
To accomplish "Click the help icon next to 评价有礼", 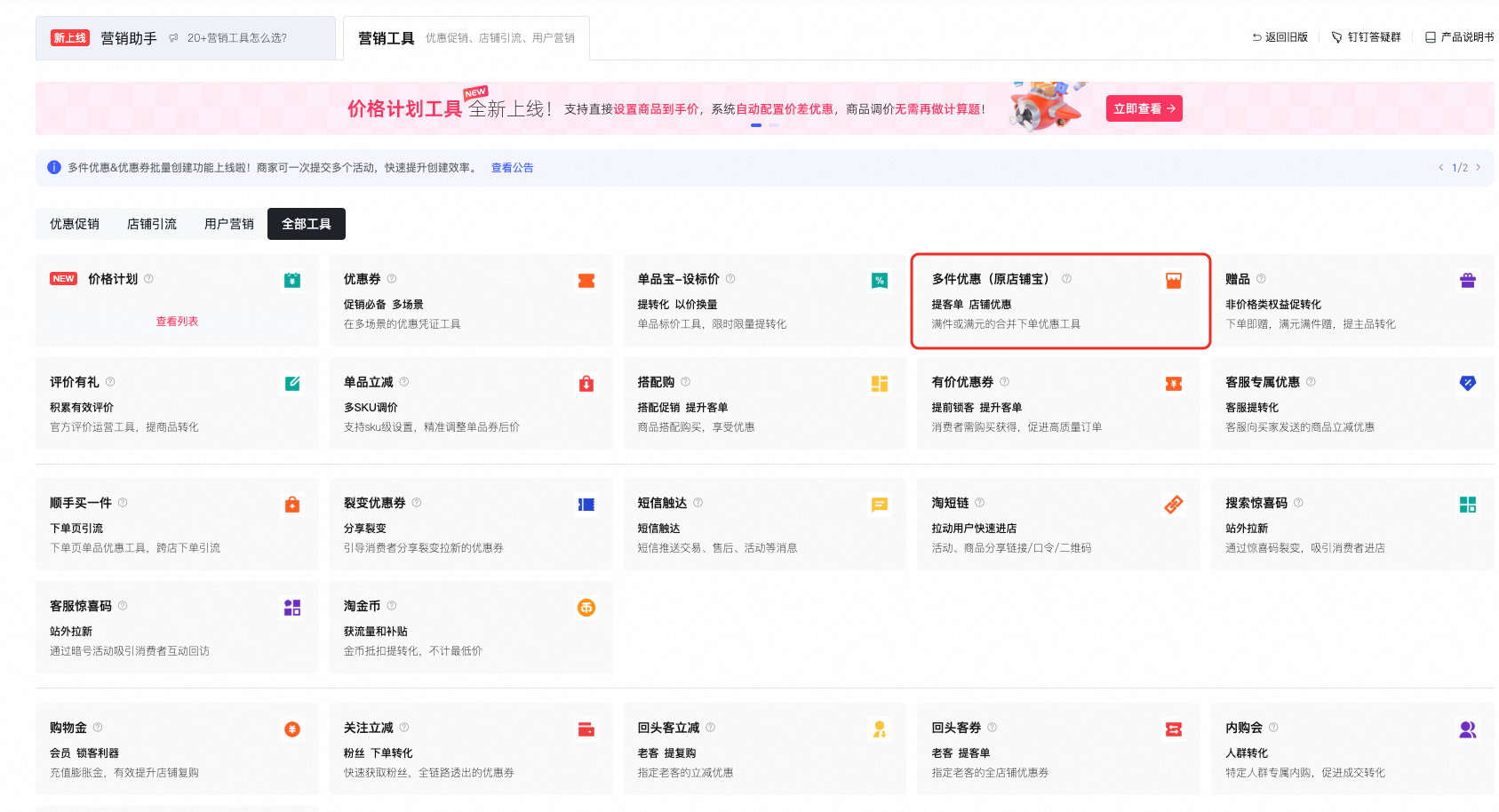I will coord(110,382).
